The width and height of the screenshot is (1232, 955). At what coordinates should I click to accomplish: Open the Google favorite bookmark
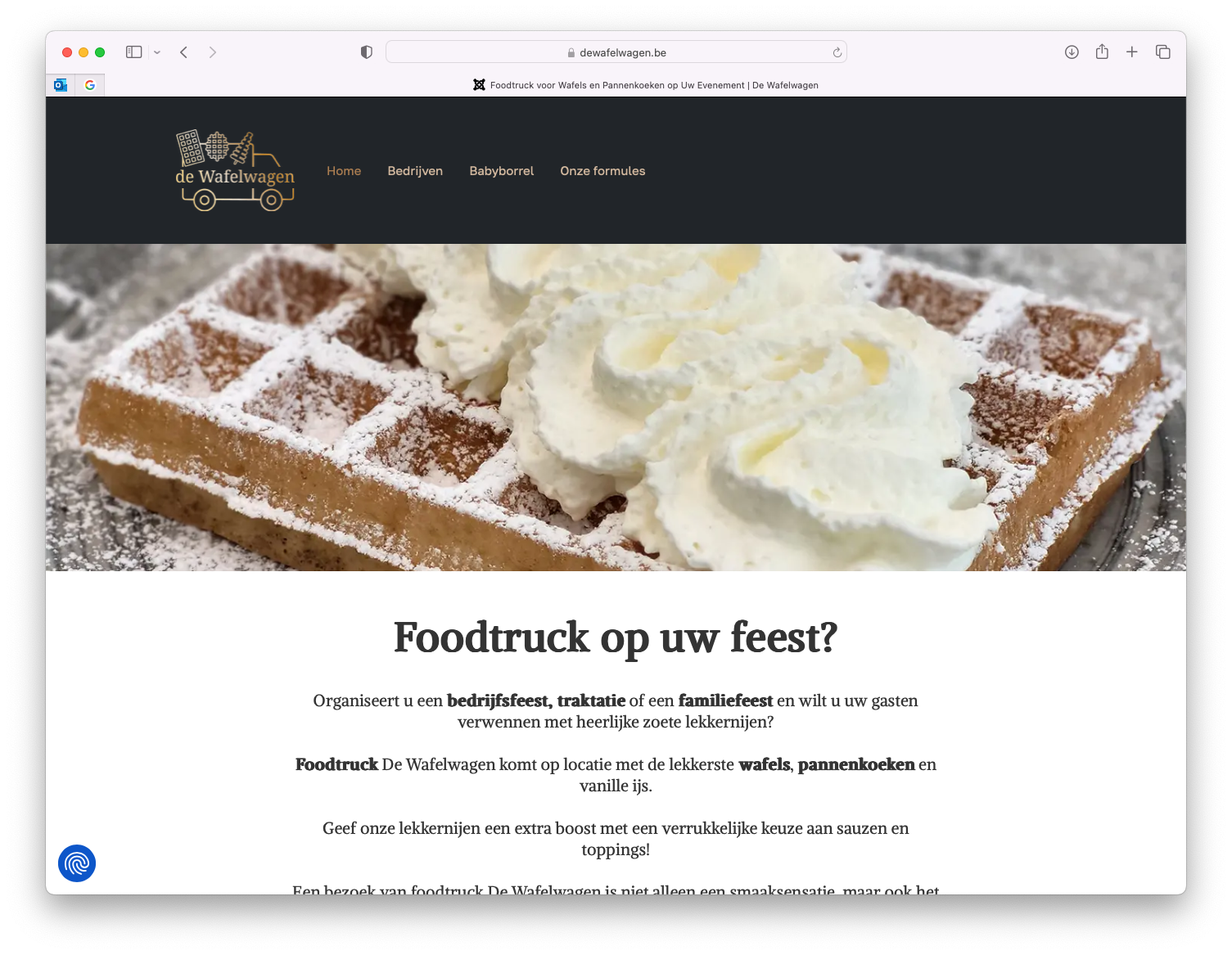[x=90, y=85]
